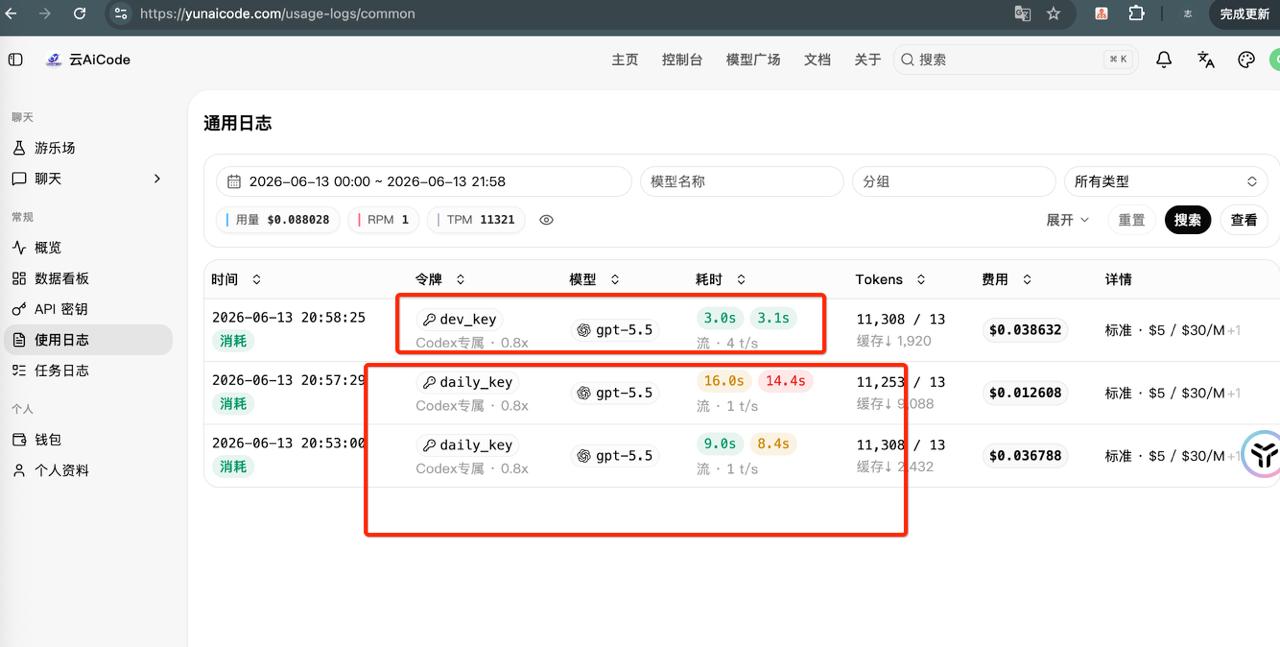
Task: Click the 查看 button
Action: click(1244, 220)
